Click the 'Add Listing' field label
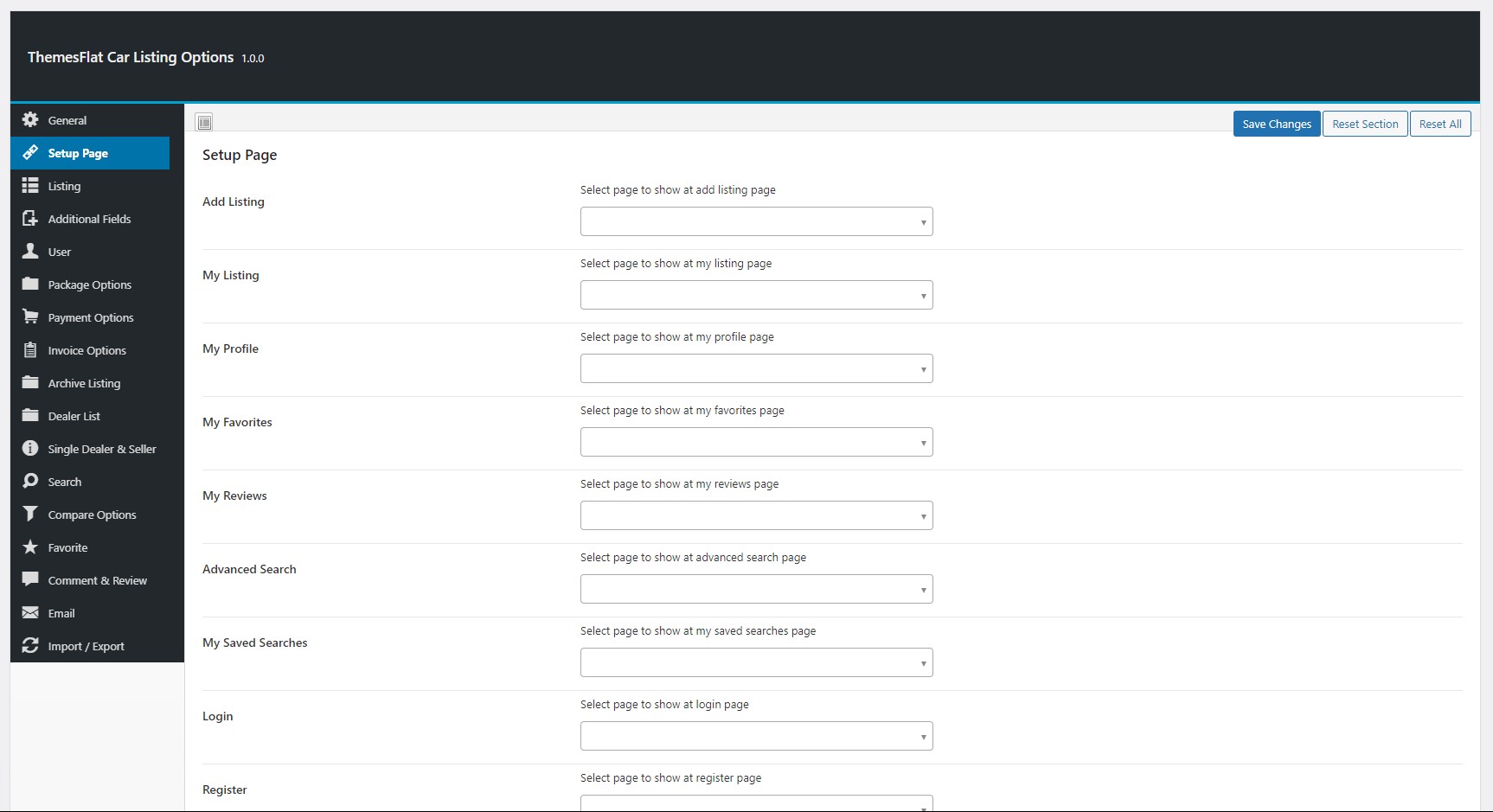This screenshot has width=1493, height=812. pos(234,201)
